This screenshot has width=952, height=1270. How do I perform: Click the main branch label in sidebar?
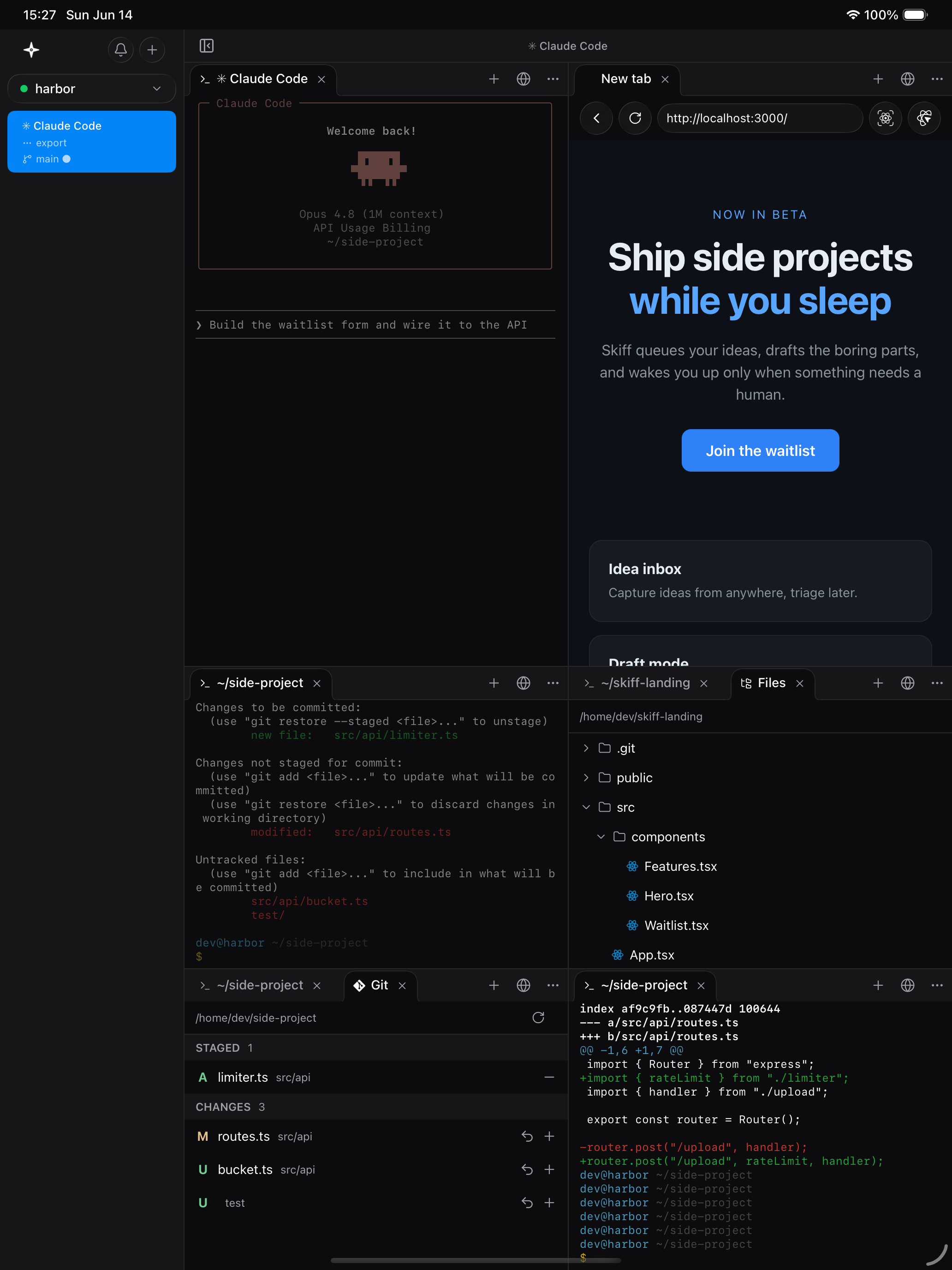pyautogui.click(x=47, y=159)
